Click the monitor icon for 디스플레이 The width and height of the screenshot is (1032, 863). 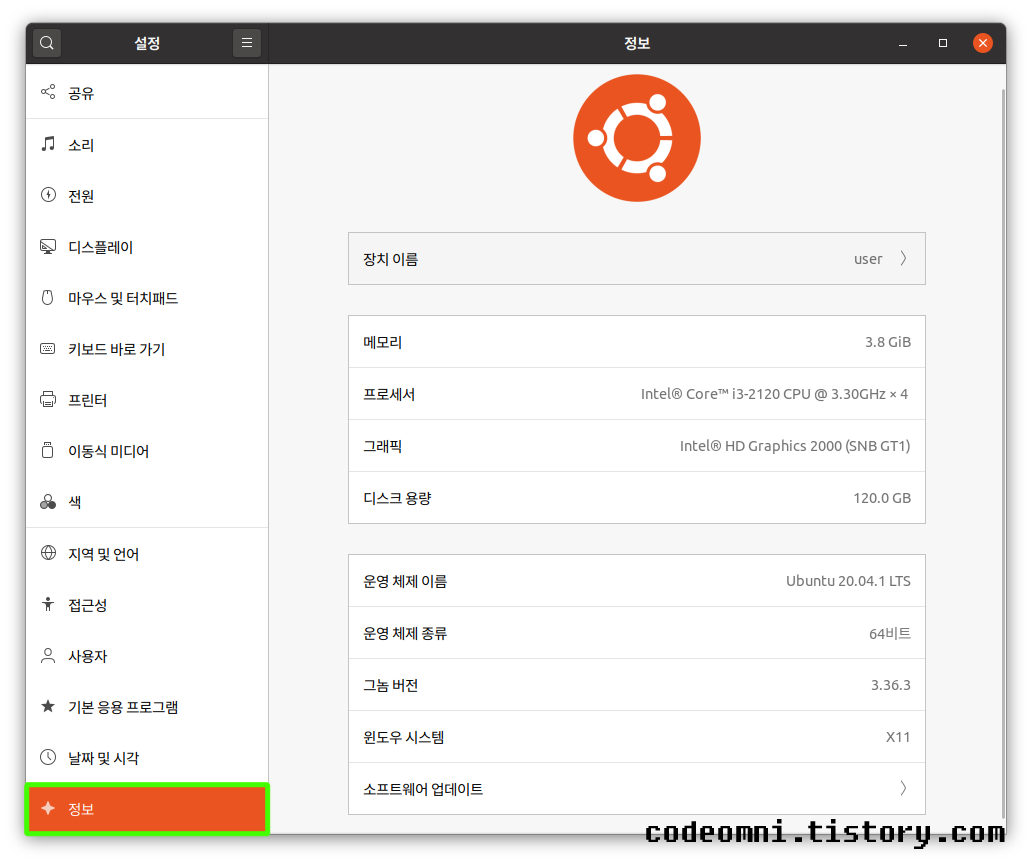[48, 246]
